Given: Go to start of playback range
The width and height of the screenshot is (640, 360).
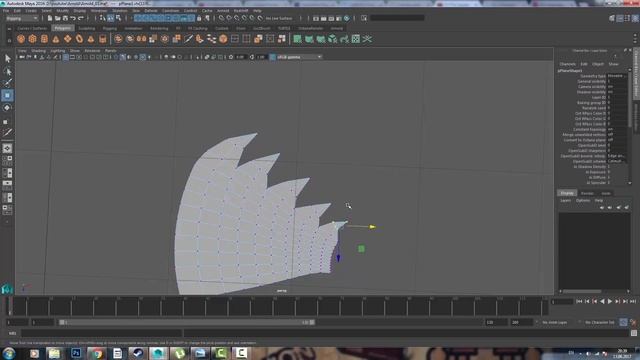Looking at the screenshot, I should coord(579,301).
